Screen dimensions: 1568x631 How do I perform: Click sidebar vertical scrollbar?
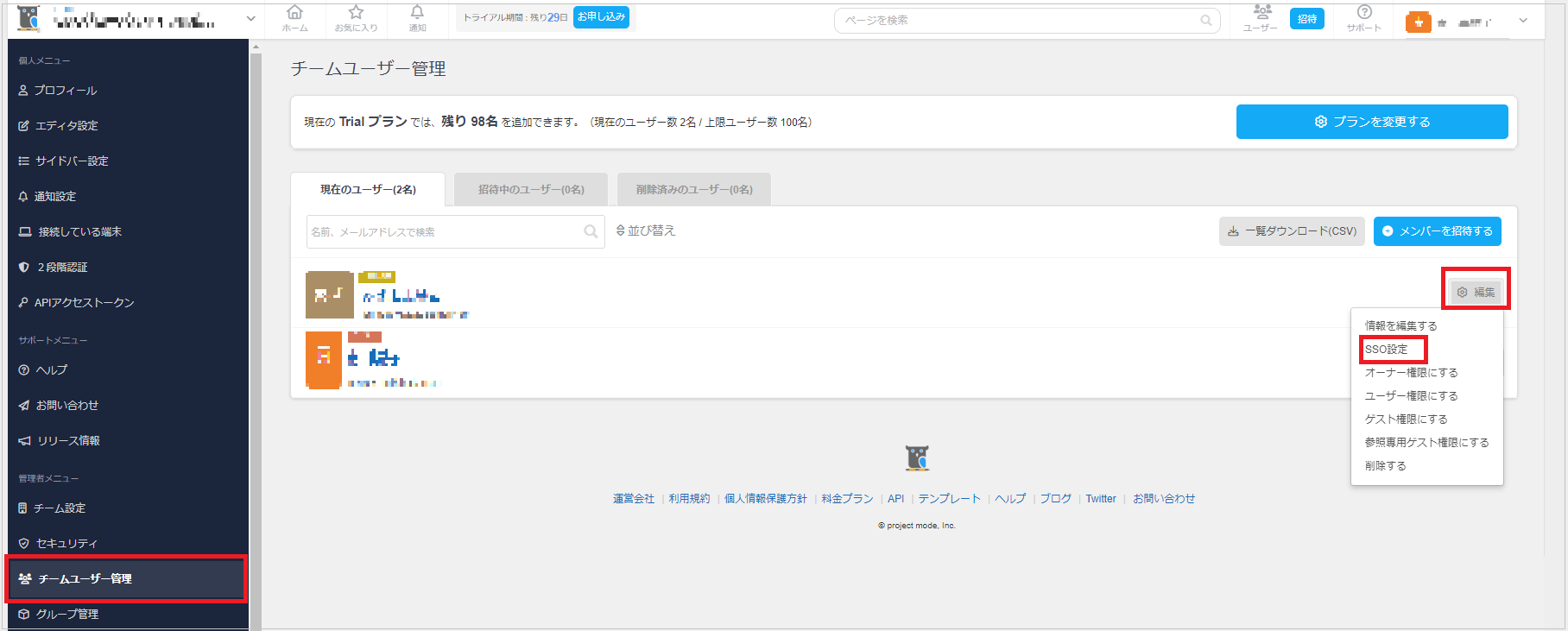[x=256, y=337]
